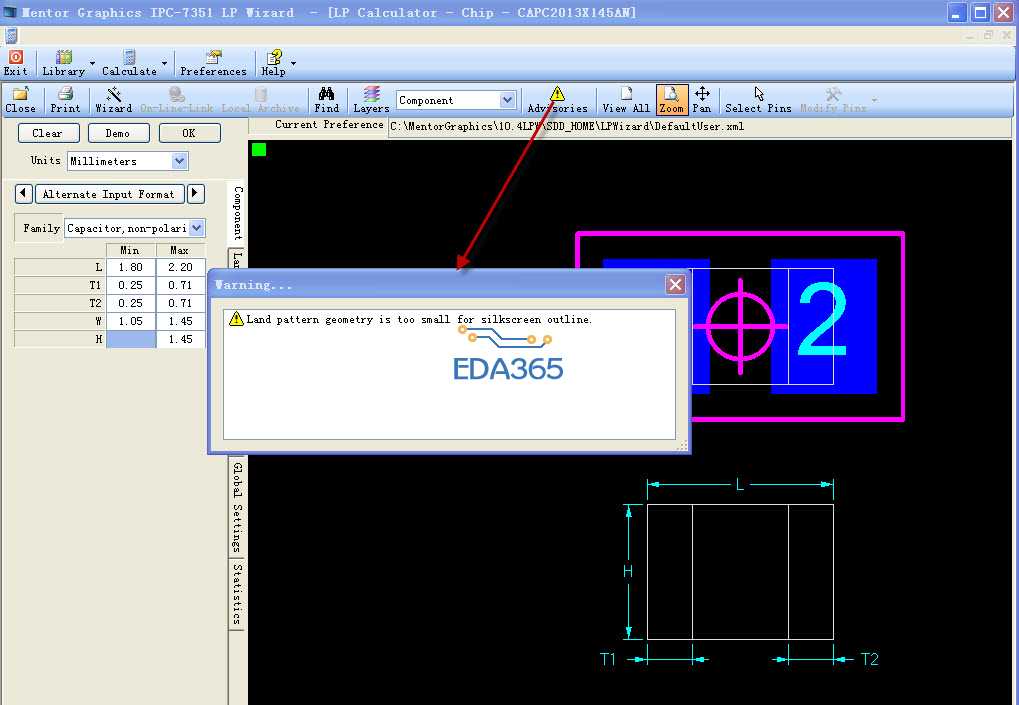The image size is (1019, 705).
Task: Switch to the Component side tab
Action: [x=238, y=213]
